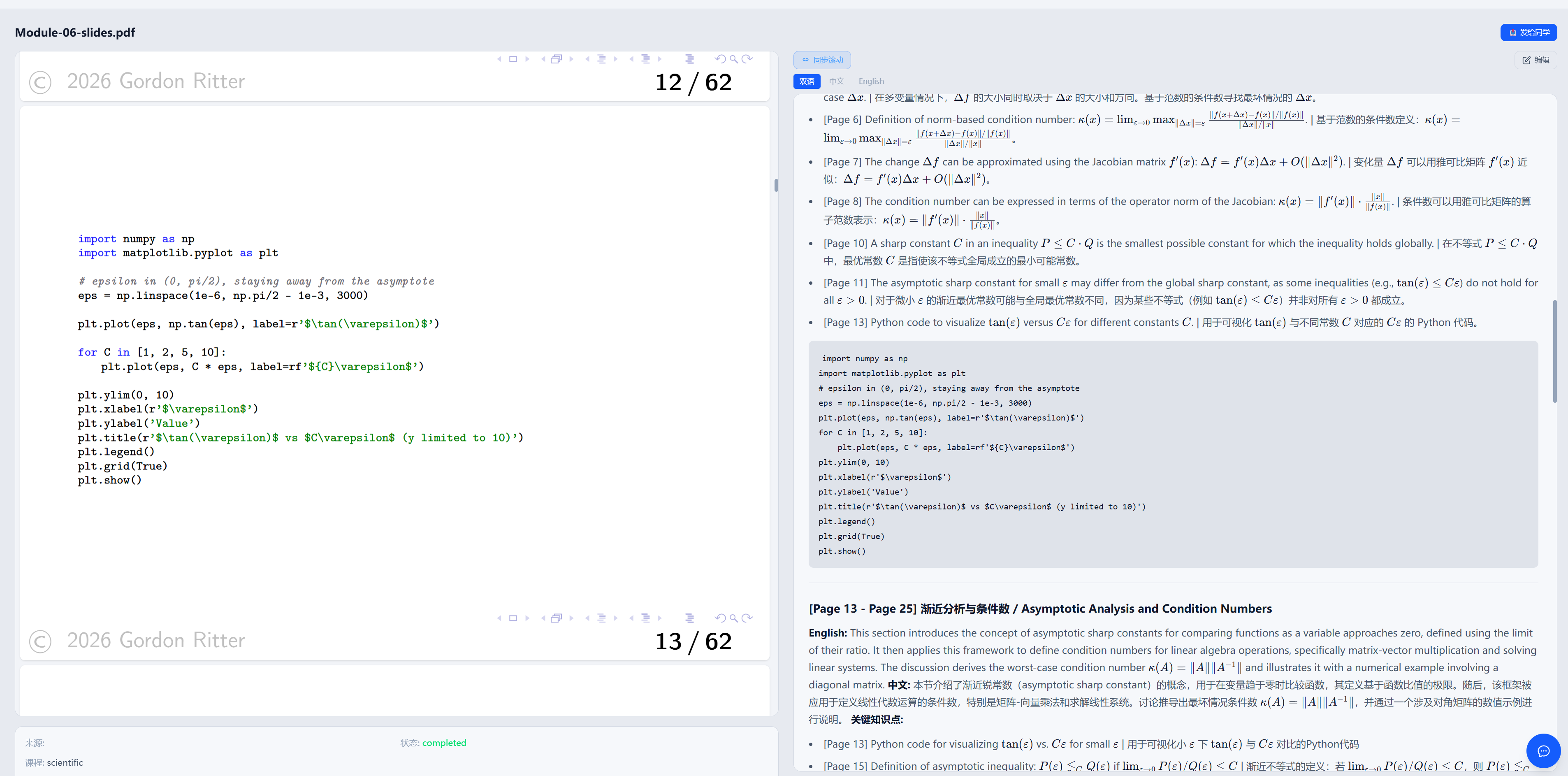Switch notes language to English
Screen dimensions: 1568x776
point(871,81)
